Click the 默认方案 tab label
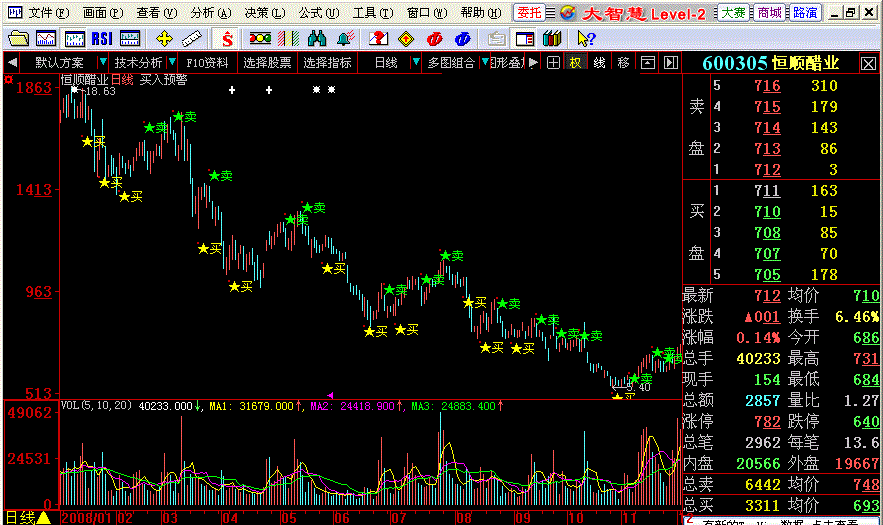Image resolution: width=883 pixels, height=525 pixels. tap(59, 63)
